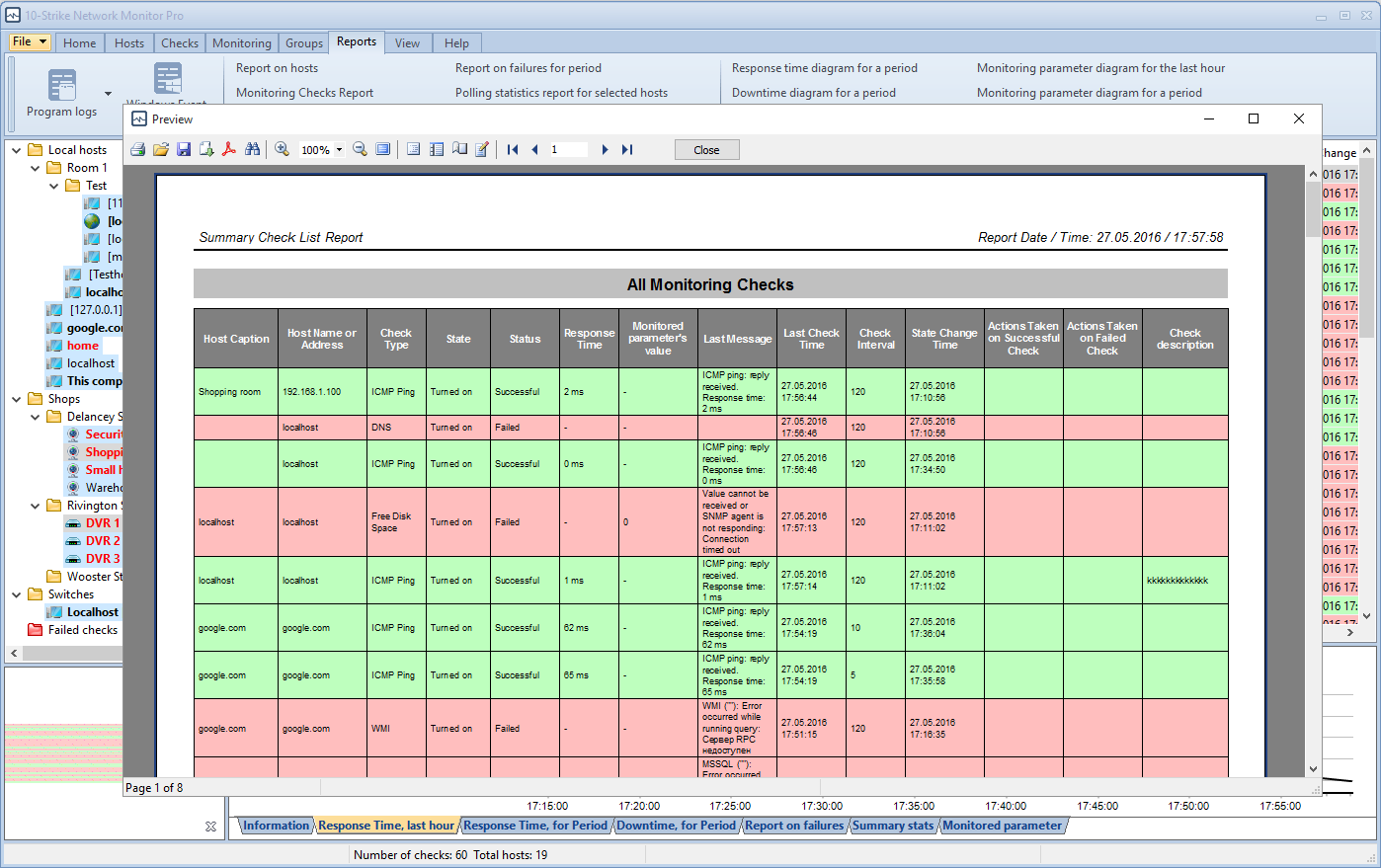This screenshot has height=868, width=1381.
Task: Go to previous page of report
Action: [x=535, y=149]
